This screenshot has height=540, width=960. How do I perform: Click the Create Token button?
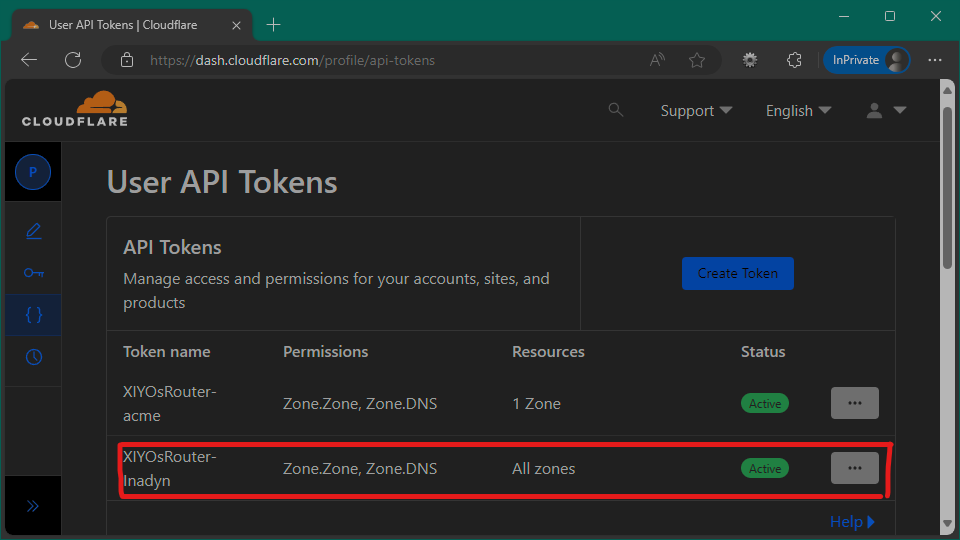[737, 273]
